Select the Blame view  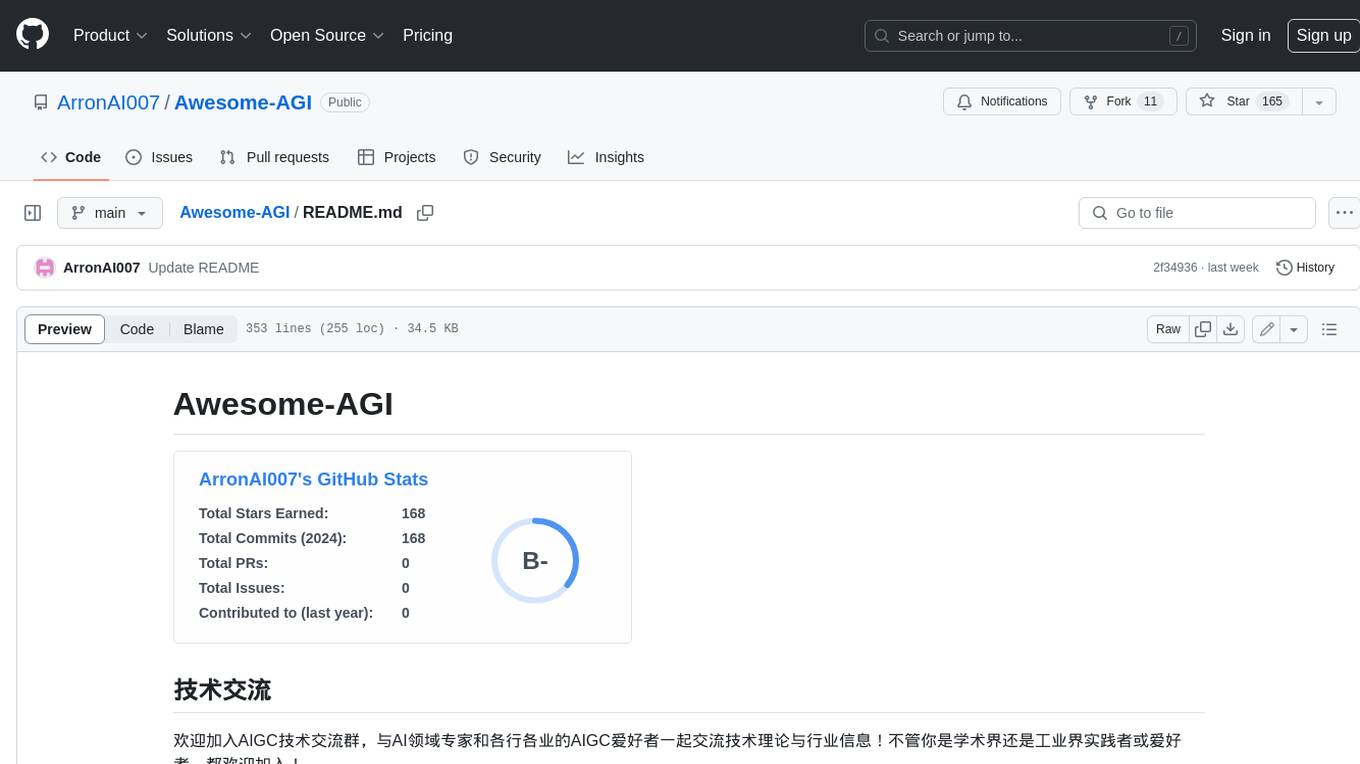coord(203,329)
